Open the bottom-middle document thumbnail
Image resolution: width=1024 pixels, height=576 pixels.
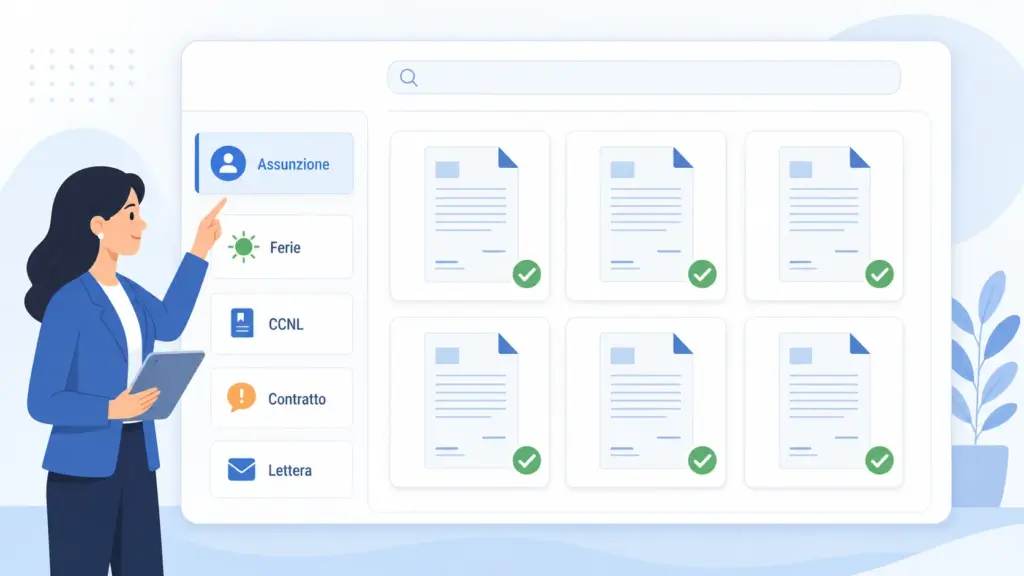(x=646, y=402)
